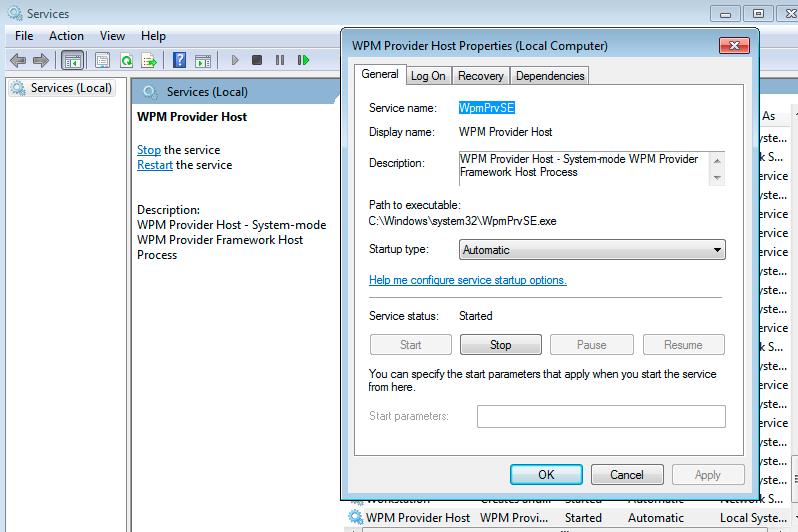The height and width of the screenshot is (532, 798).
Task: Open Help via the blue question-mark icon
Action: point(179,60)
